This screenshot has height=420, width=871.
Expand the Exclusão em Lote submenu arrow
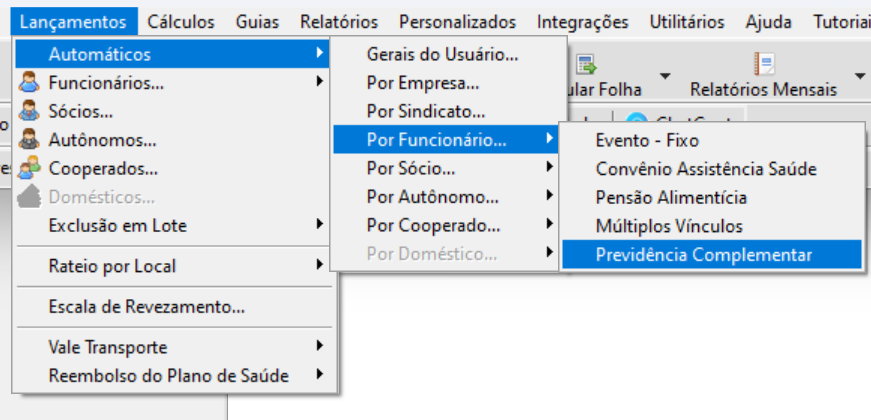point(319,224)
